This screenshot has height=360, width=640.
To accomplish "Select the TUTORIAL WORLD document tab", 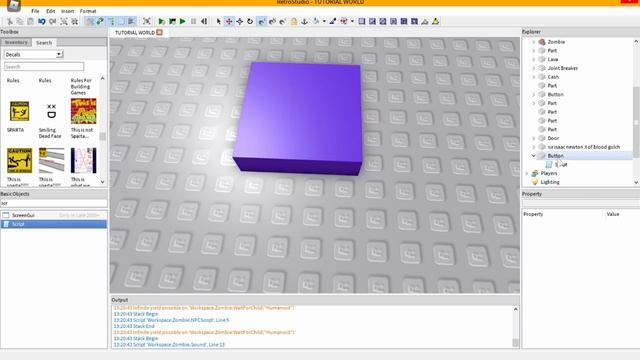I will tap(135, 32).
